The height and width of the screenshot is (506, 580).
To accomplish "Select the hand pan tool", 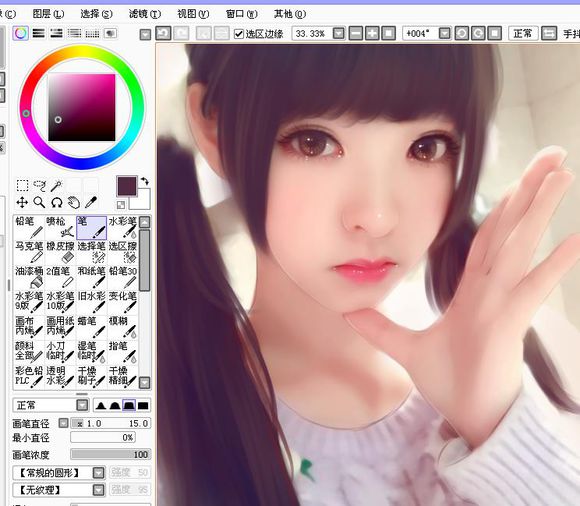I will coord(74,202).
